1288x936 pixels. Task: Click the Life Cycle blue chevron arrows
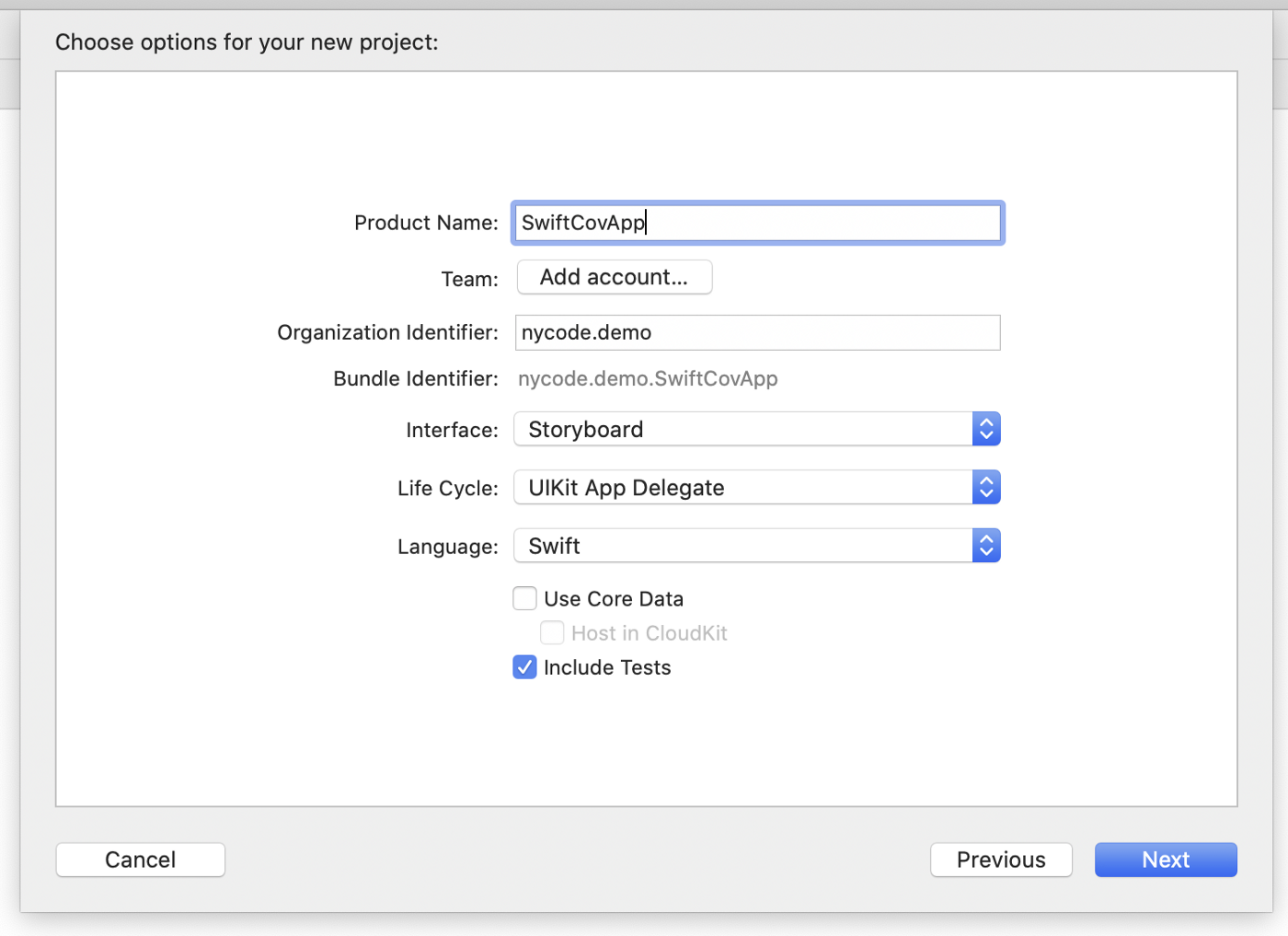(x=986, y=488)
